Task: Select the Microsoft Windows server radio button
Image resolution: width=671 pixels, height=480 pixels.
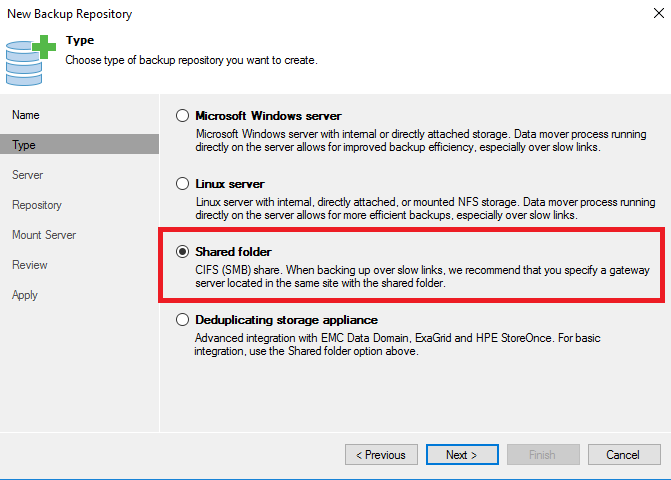Action: (182, 116)
